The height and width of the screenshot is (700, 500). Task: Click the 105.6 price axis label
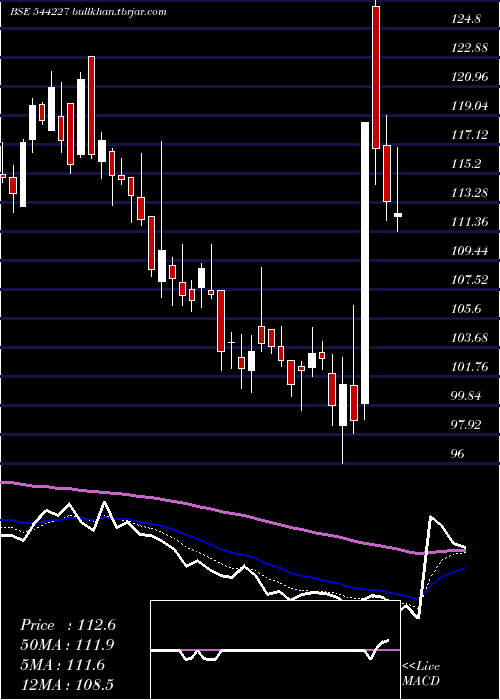tap(466, 309)
